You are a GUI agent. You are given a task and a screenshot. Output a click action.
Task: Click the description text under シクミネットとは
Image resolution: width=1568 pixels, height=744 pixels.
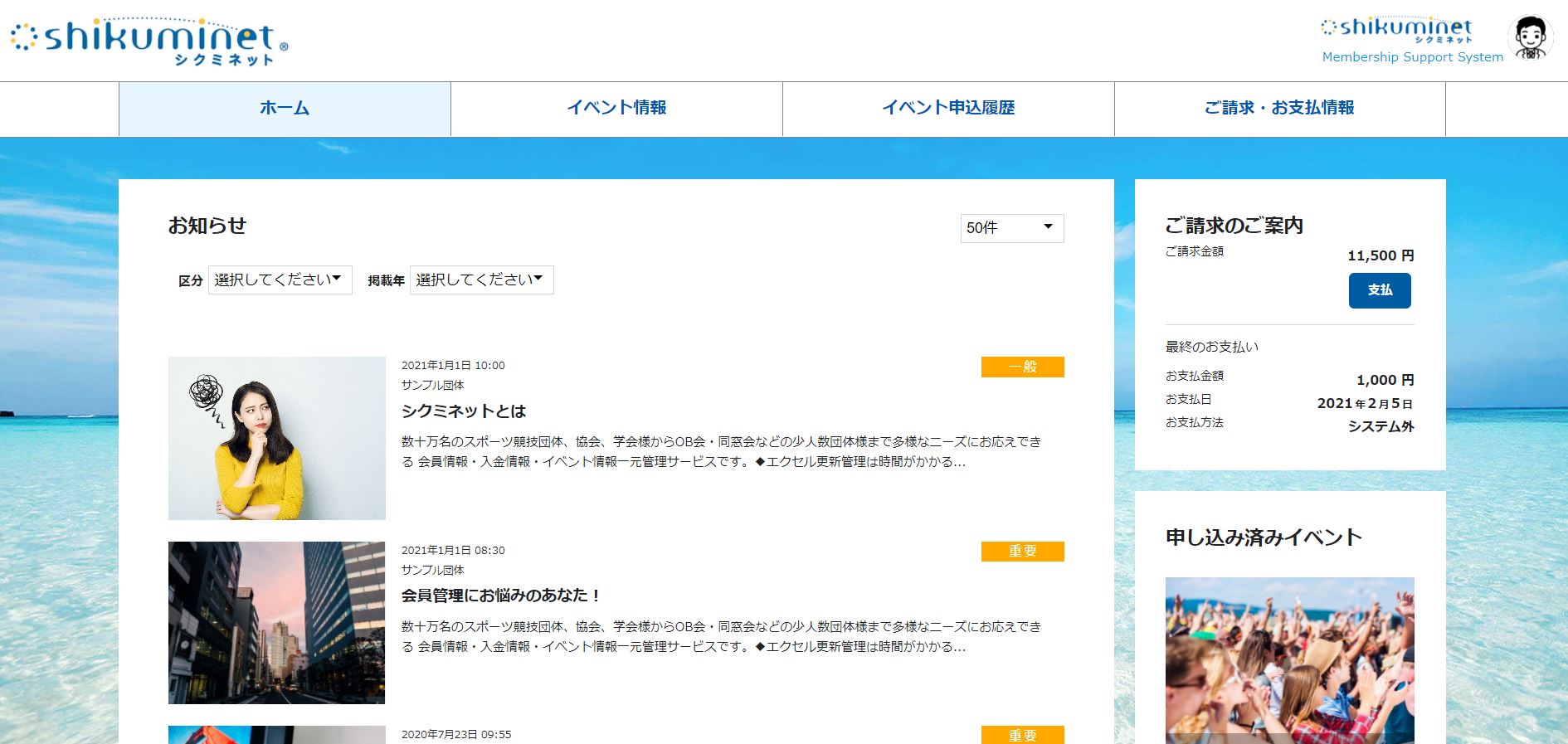tap(721, 452)
